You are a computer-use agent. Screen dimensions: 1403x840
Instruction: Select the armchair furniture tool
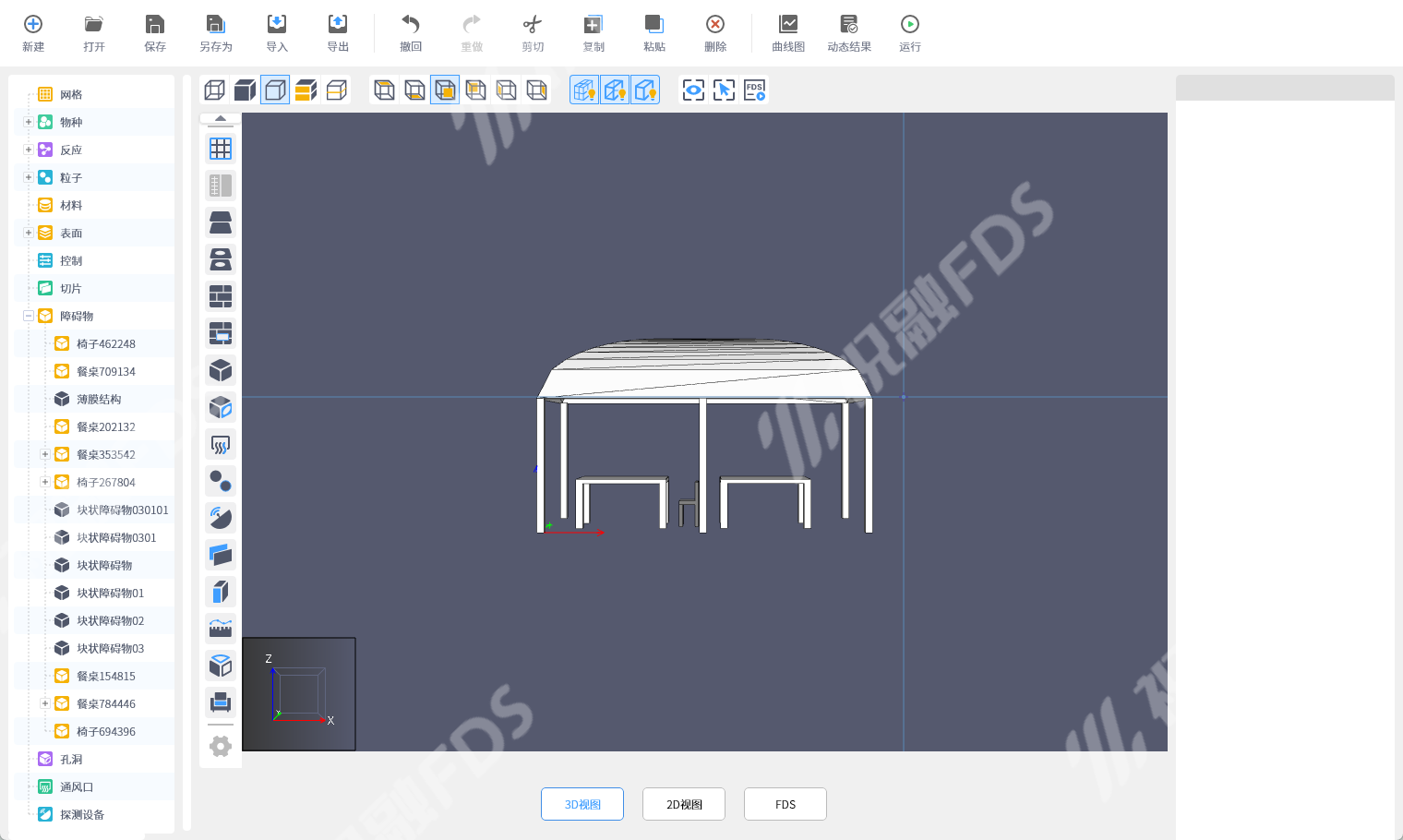pos(221,702)
